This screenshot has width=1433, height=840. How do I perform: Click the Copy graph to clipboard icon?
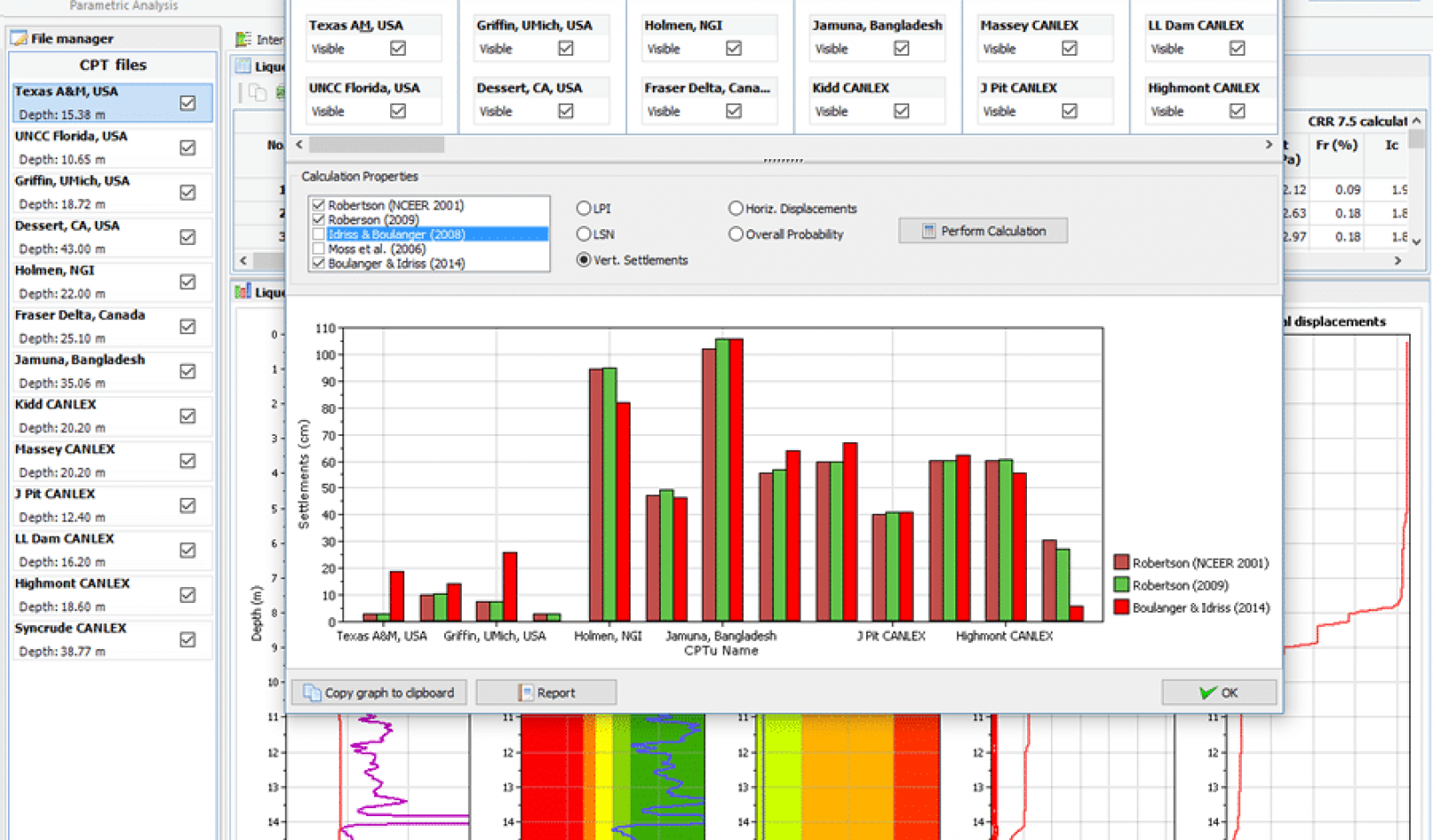(x=311, y=692)
